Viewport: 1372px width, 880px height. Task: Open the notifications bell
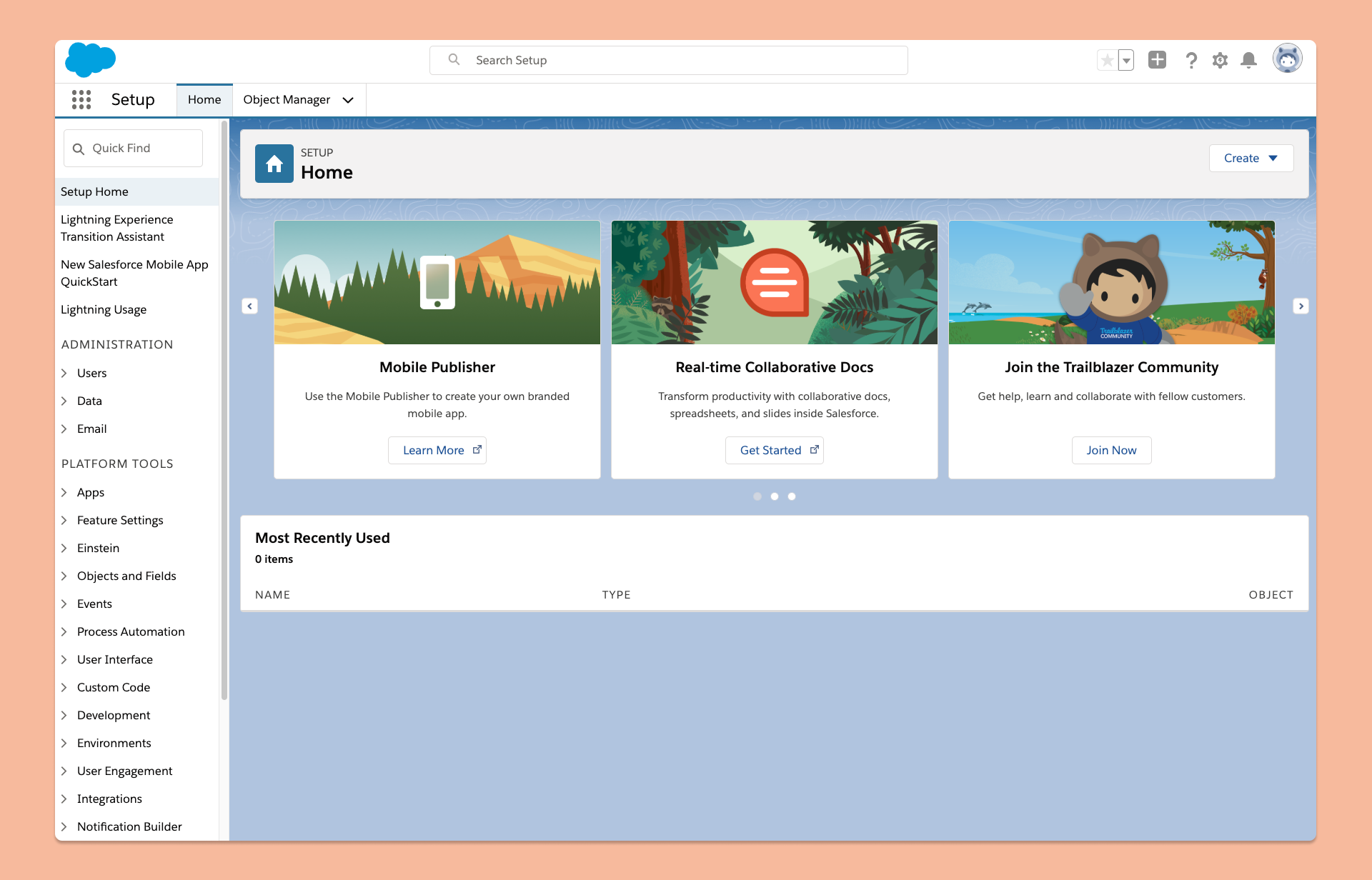click(1248, 60)
